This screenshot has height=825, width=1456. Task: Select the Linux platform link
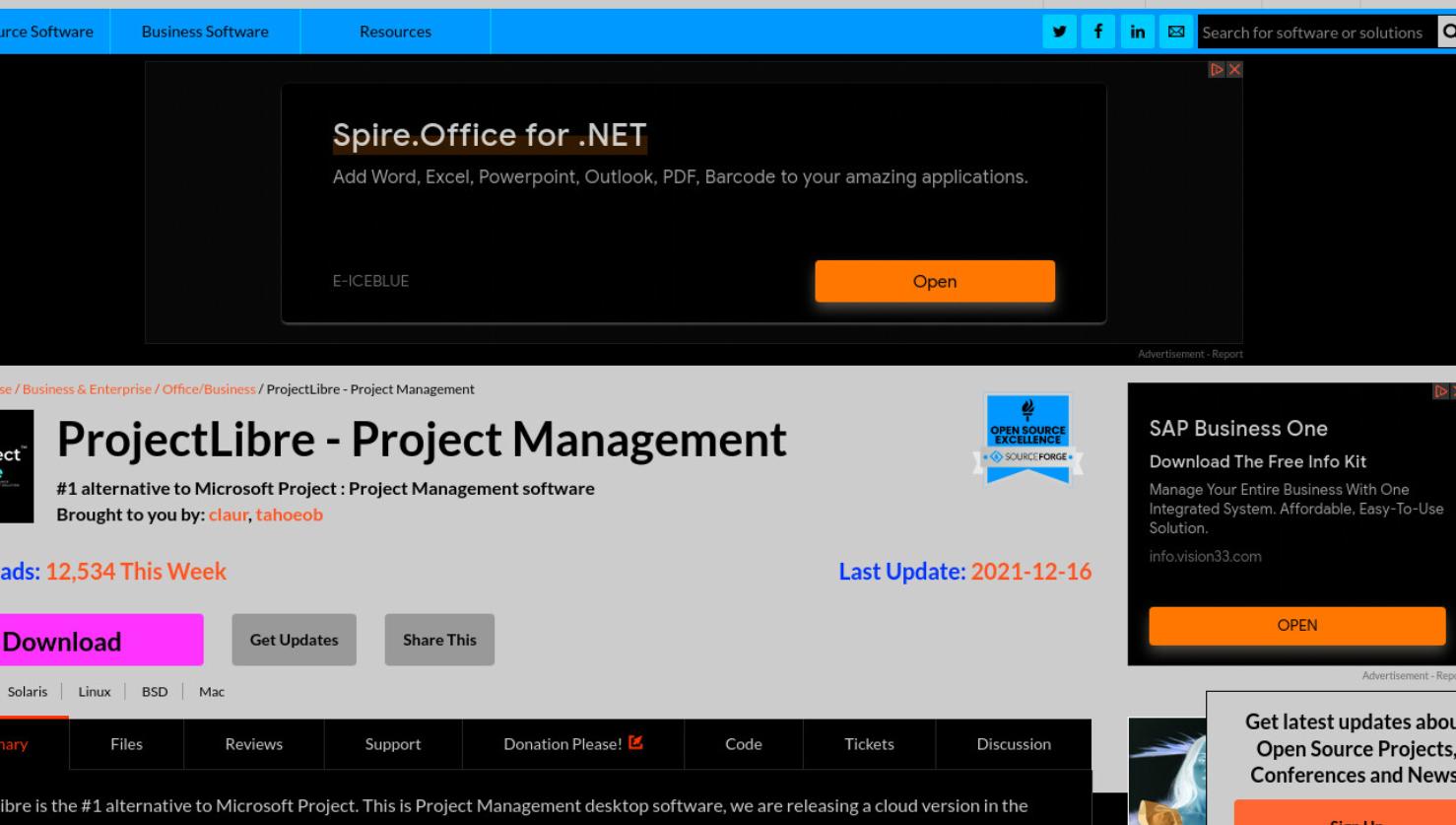click(95, 692)
